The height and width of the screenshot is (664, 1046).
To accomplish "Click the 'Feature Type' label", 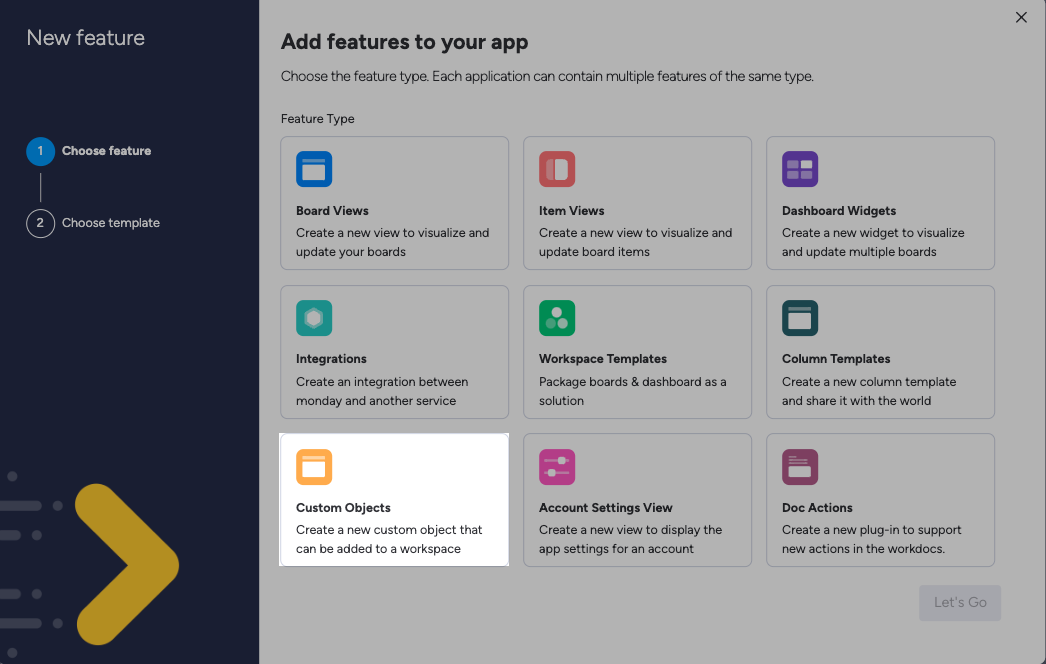I will point(318,119).
